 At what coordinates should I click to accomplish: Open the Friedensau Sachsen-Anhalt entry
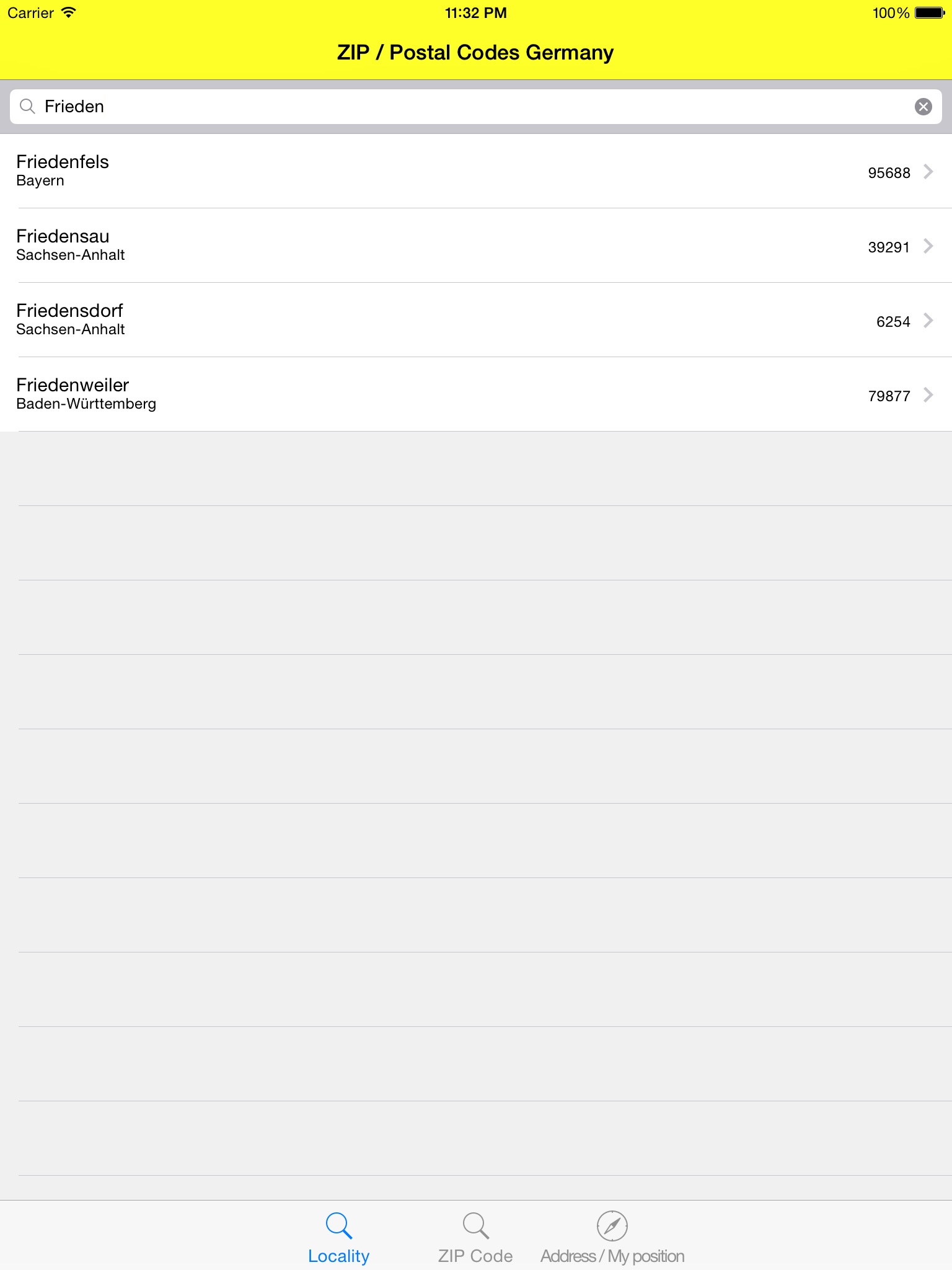pos(70,245)
